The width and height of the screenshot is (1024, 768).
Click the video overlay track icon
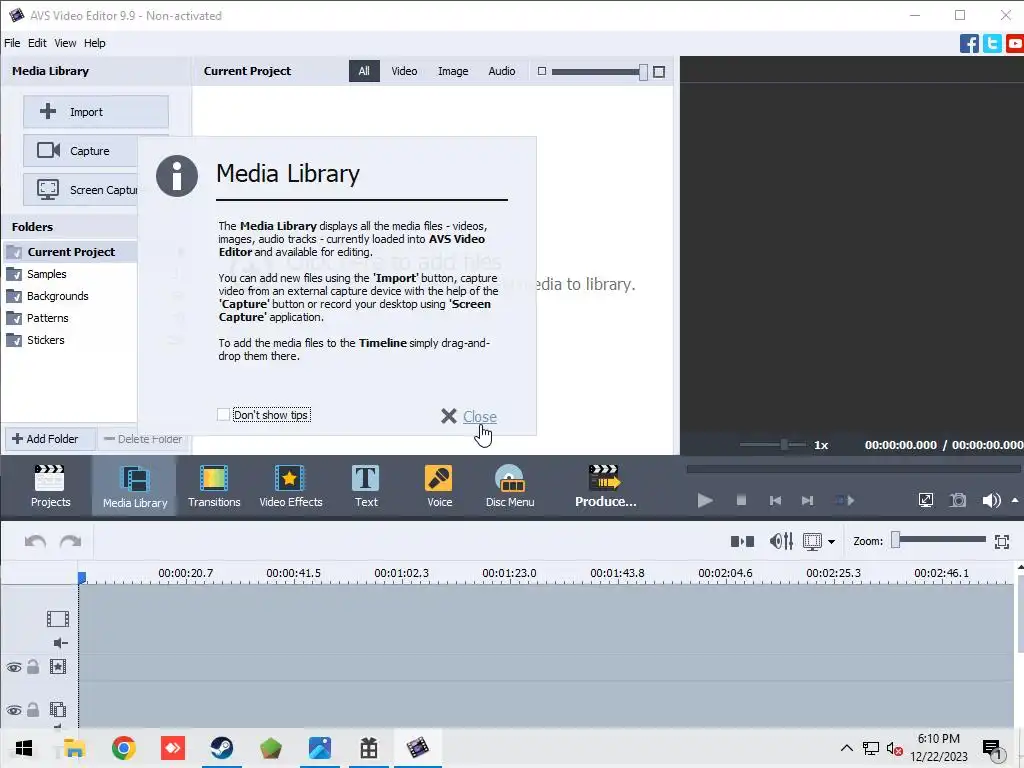coord(57,709)
